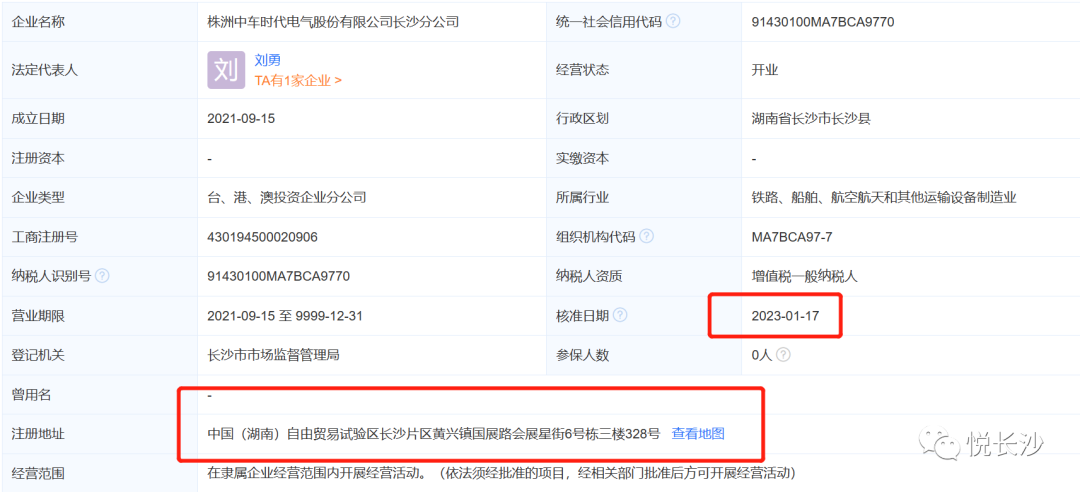Viewport: 1080px width, 492px height.
Task: Click the registered address text 中国（湖南）自由贸易试验区
Action: [293, 433]
